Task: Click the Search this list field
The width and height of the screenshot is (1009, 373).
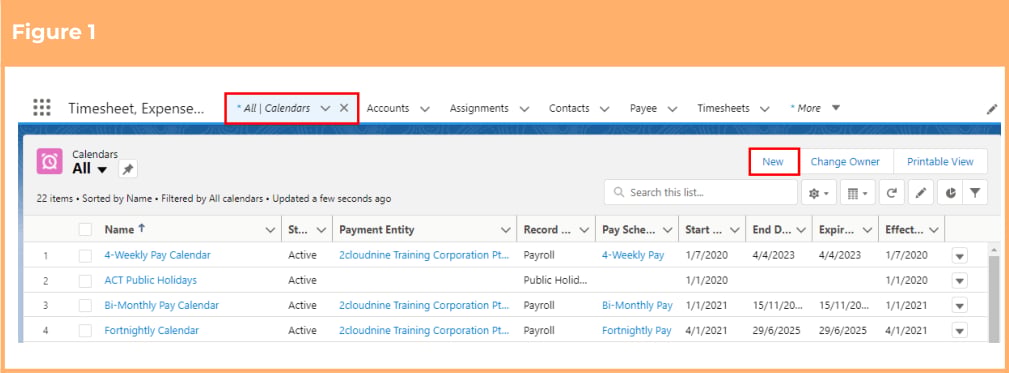Action: (x=701, y=192)
